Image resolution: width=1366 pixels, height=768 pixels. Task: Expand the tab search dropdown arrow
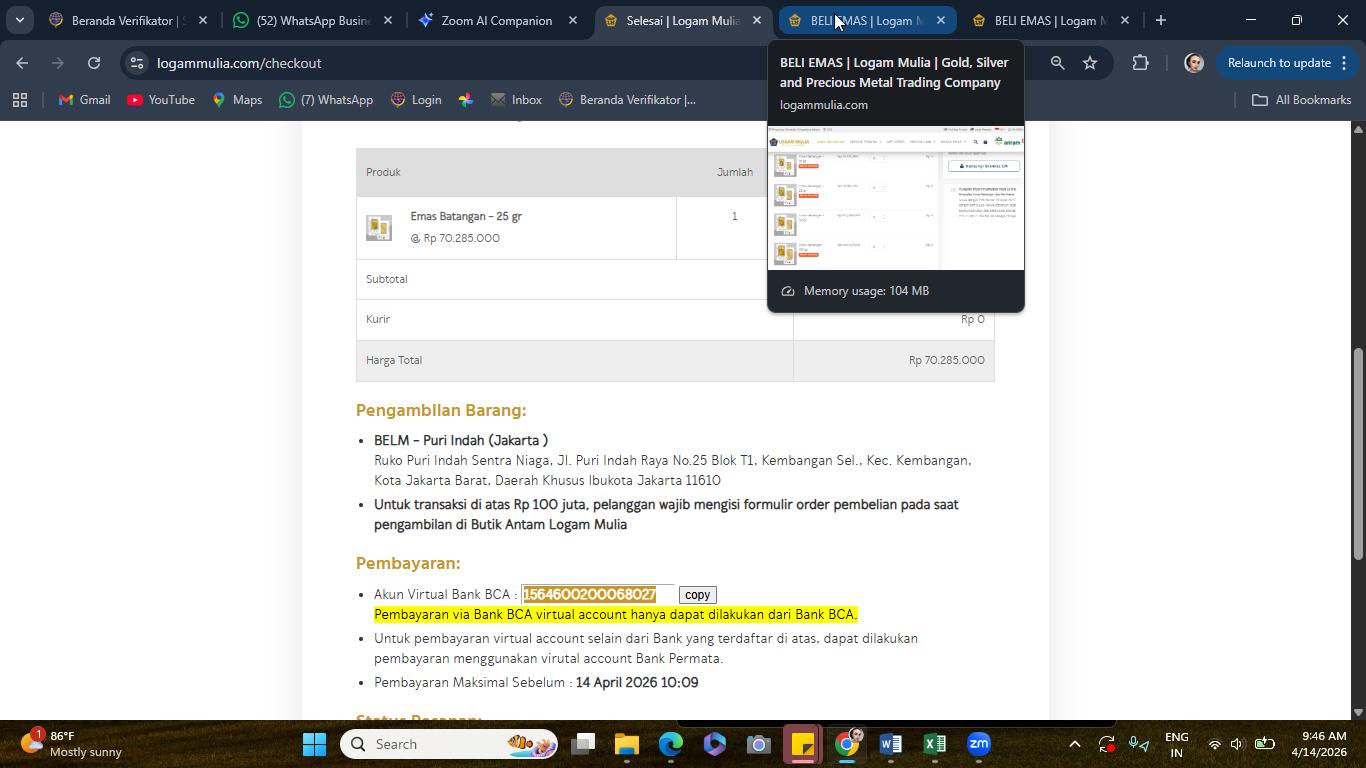click(x=19, y=20)
